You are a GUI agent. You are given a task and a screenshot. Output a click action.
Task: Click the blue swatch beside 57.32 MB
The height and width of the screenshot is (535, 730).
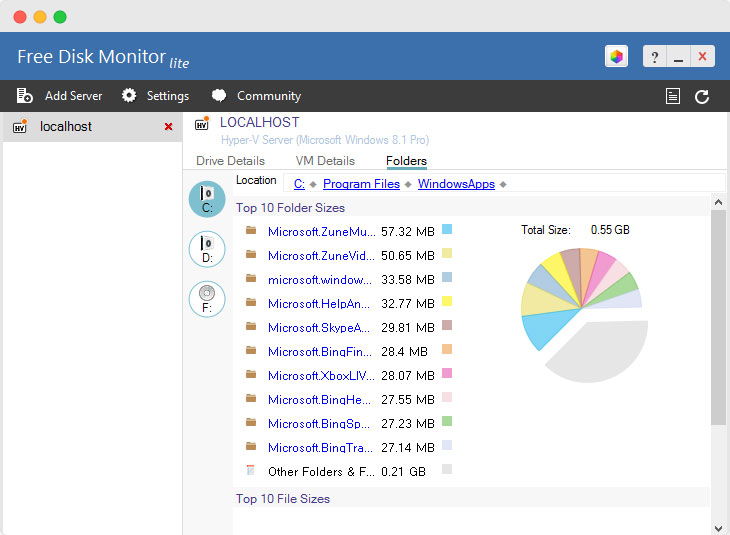click(447, 230)
